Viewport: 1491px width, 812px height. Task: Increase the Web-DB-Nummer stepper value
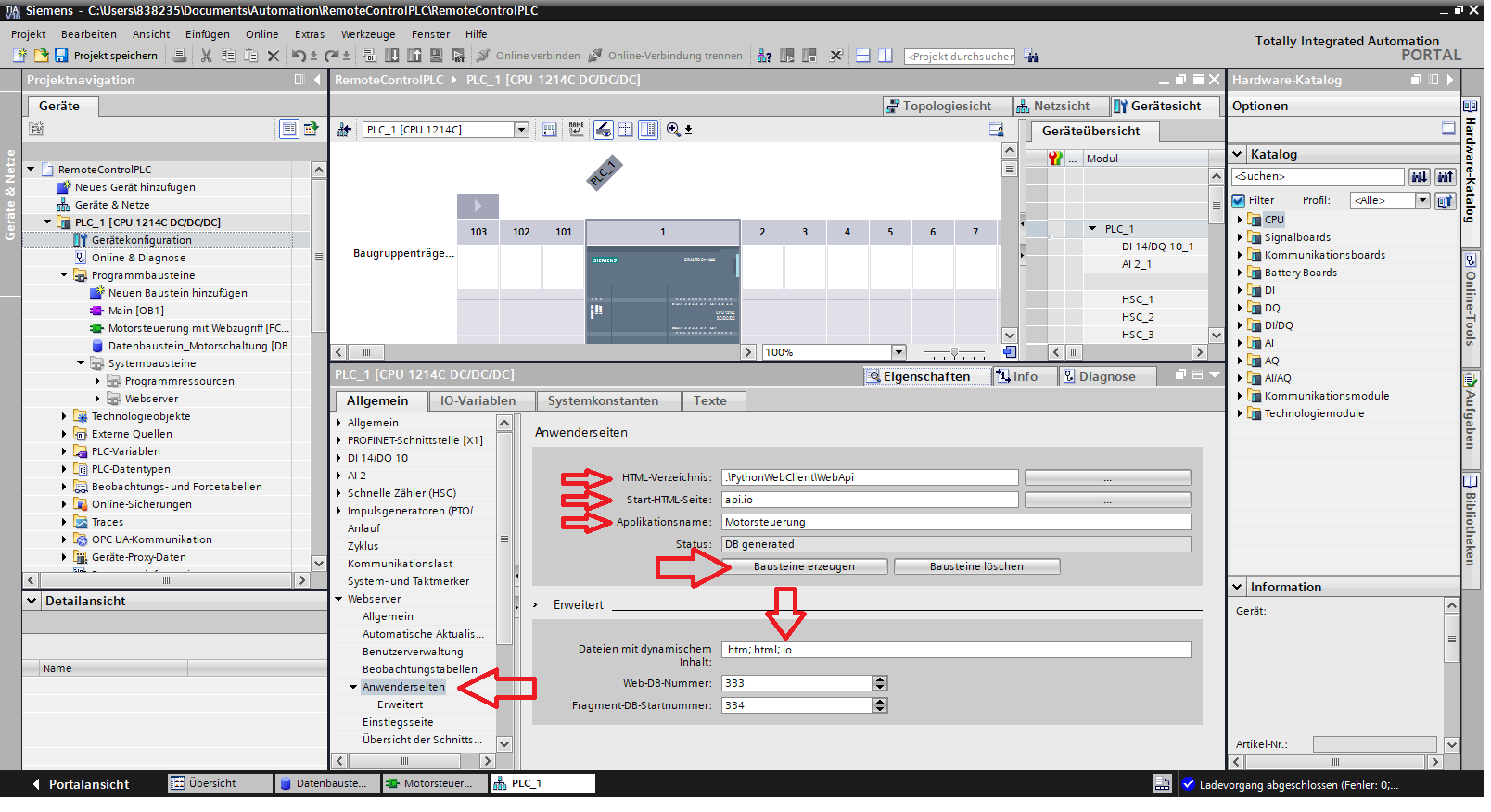click(x=880, y=679)
